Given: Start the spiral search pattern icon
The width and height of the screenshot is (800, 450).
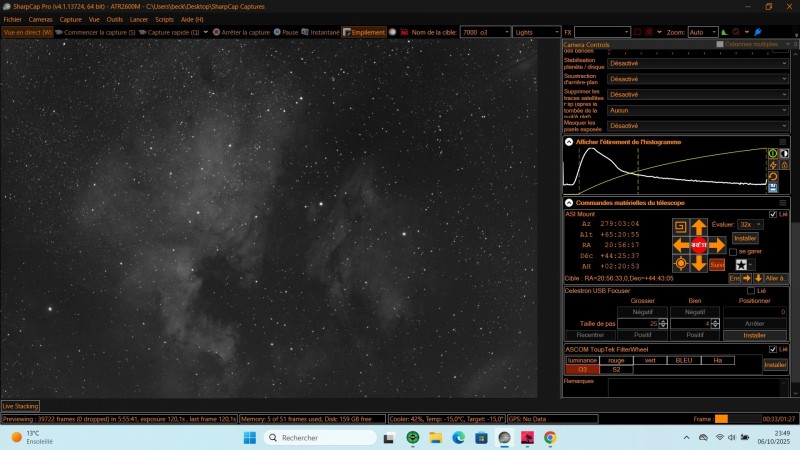Looking at the screenshot, I should 680,227.
